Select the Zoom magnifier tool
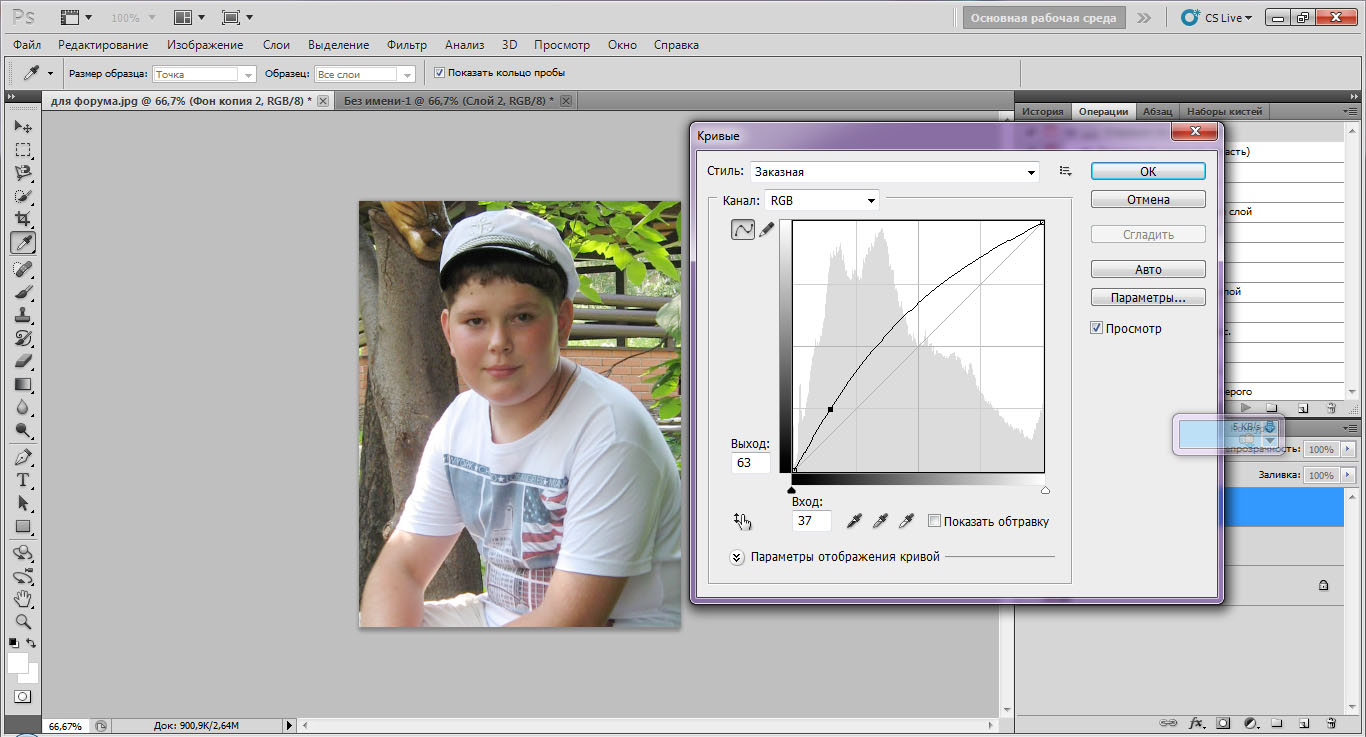The width and height of the screenshot is (1366, 737). point(23,622)
